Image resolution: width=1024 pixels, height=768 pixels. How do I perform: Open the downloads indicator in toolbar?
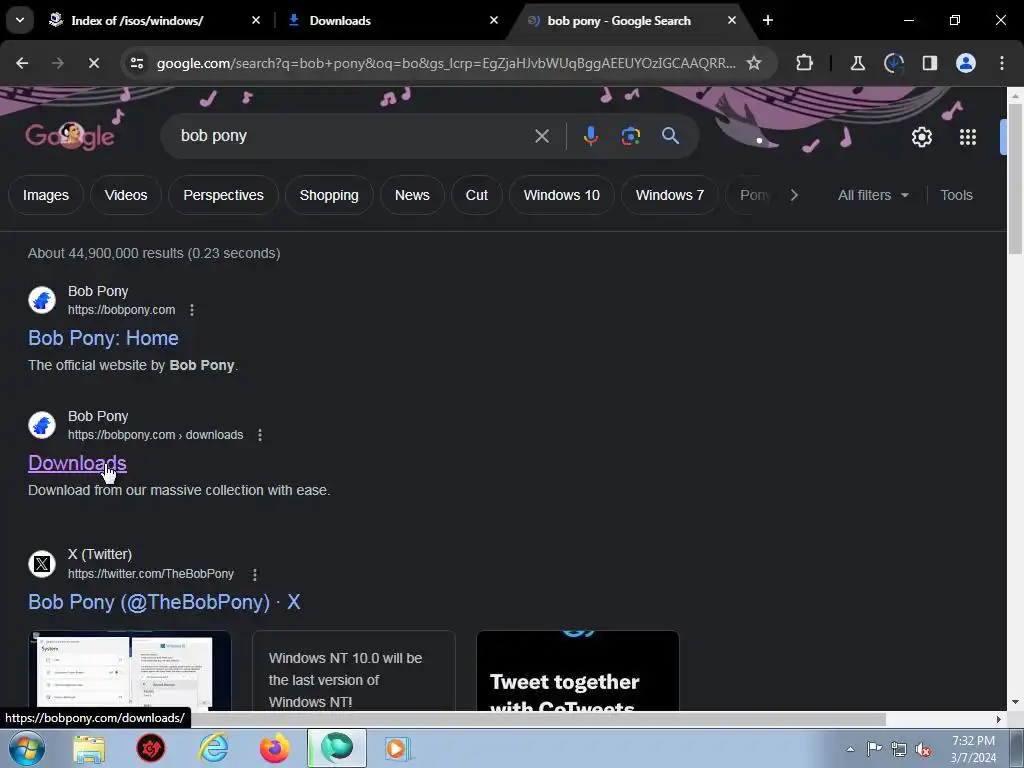(x=893, y=63)
